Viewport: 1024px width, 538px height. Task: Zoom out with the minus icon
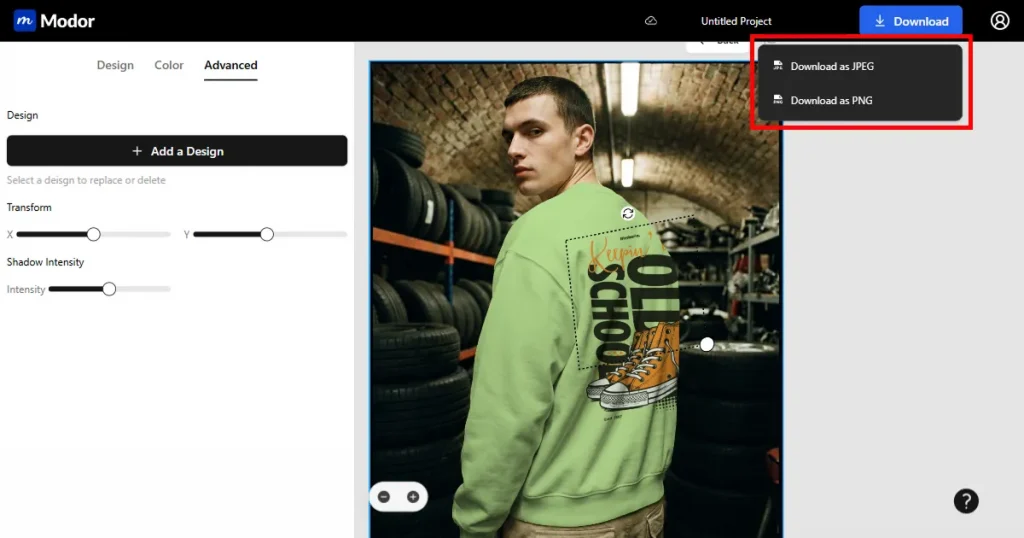384,497
